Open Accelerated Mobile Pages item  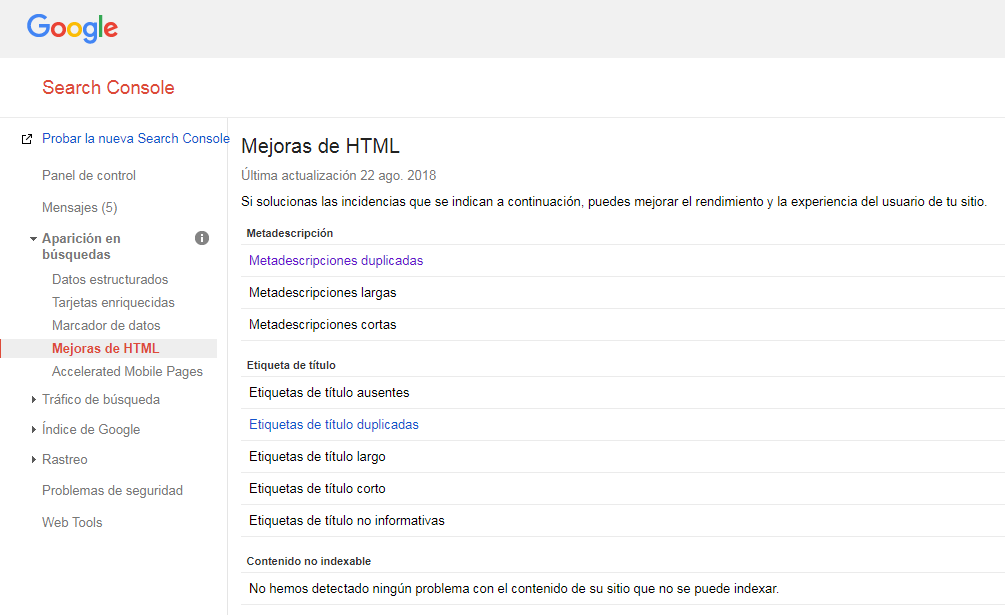tap(127, 372)
